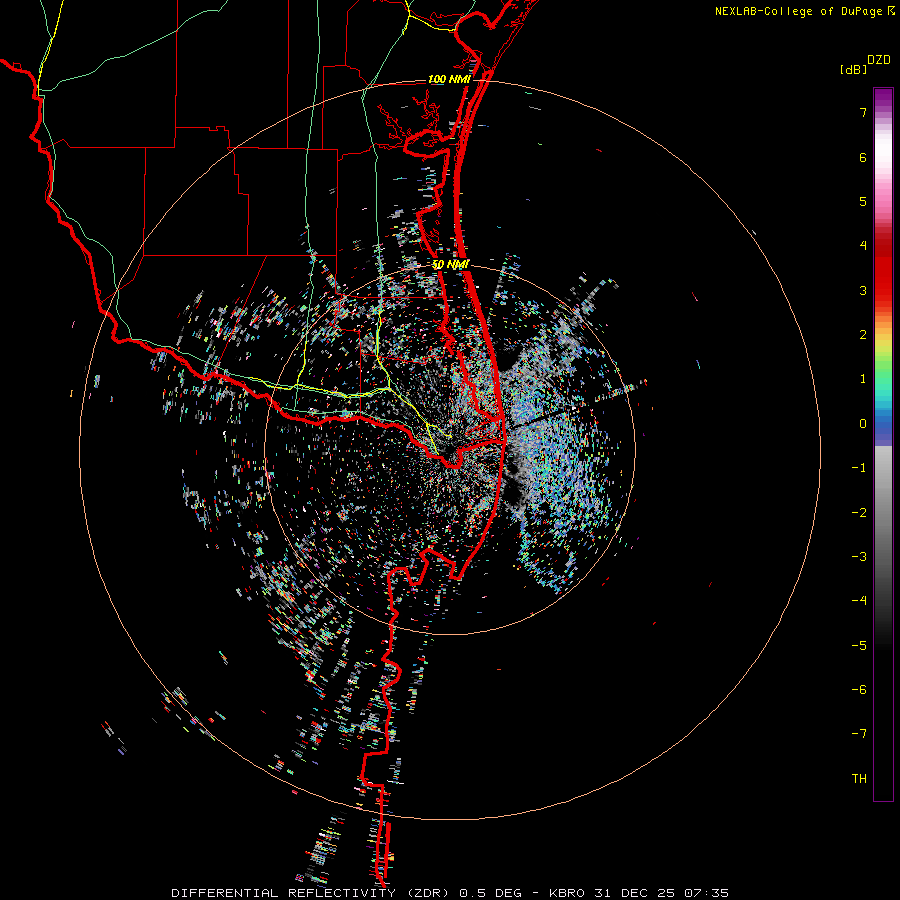Screen dimensions: 900x900
Task: Click the -7 dB value on scale
Action: click(x=859, y=734)
